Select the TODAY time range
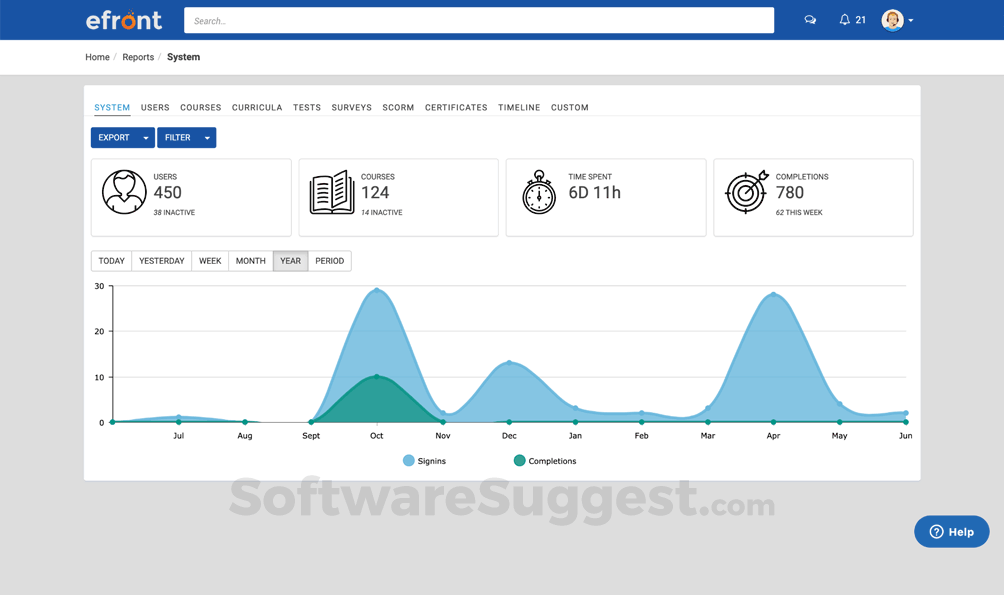This screenshot has width=1004, height=595. point(111,260)
